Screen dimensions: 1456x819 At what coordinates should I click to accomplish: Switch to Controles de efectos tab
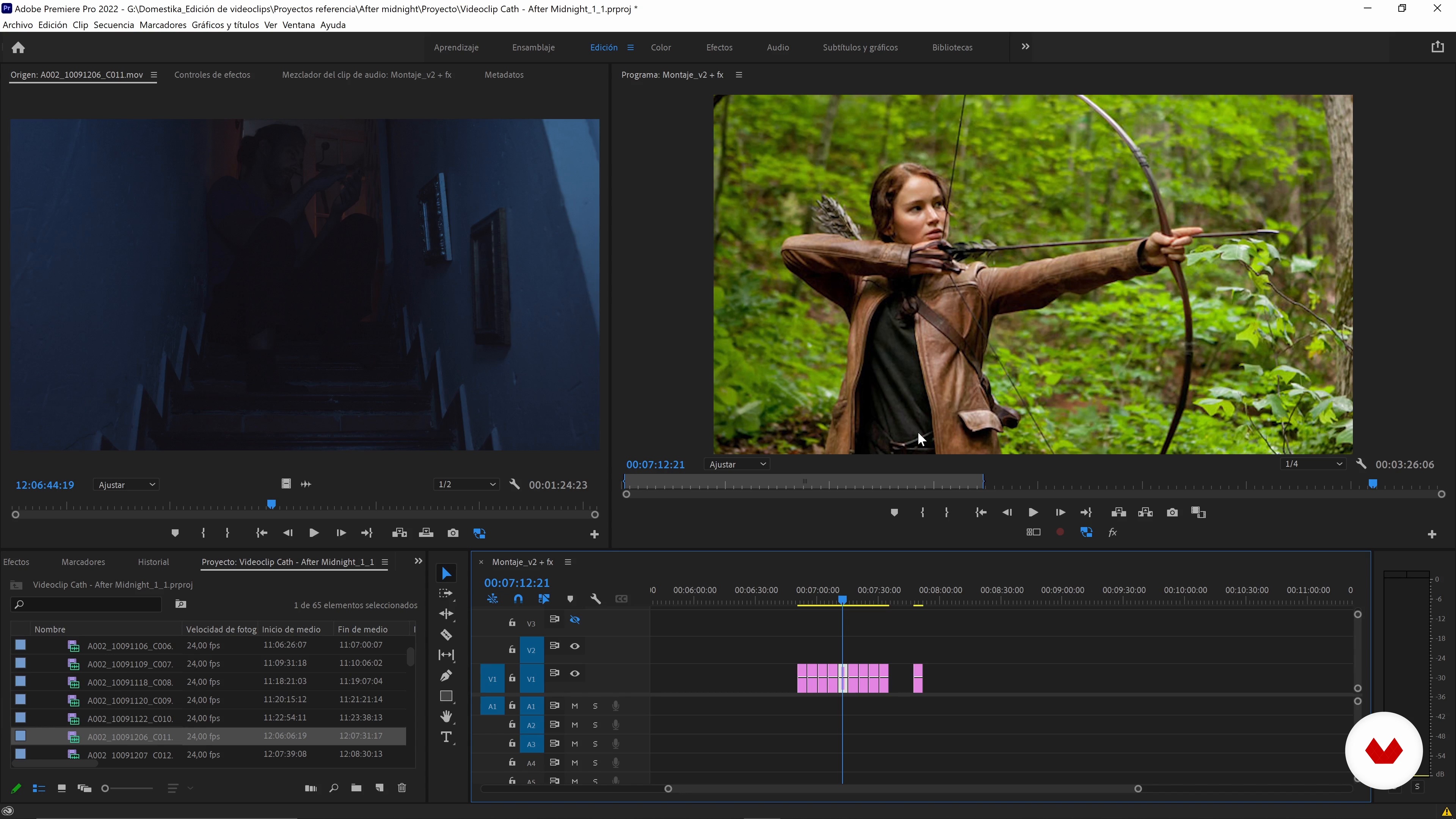coord(212,75)
